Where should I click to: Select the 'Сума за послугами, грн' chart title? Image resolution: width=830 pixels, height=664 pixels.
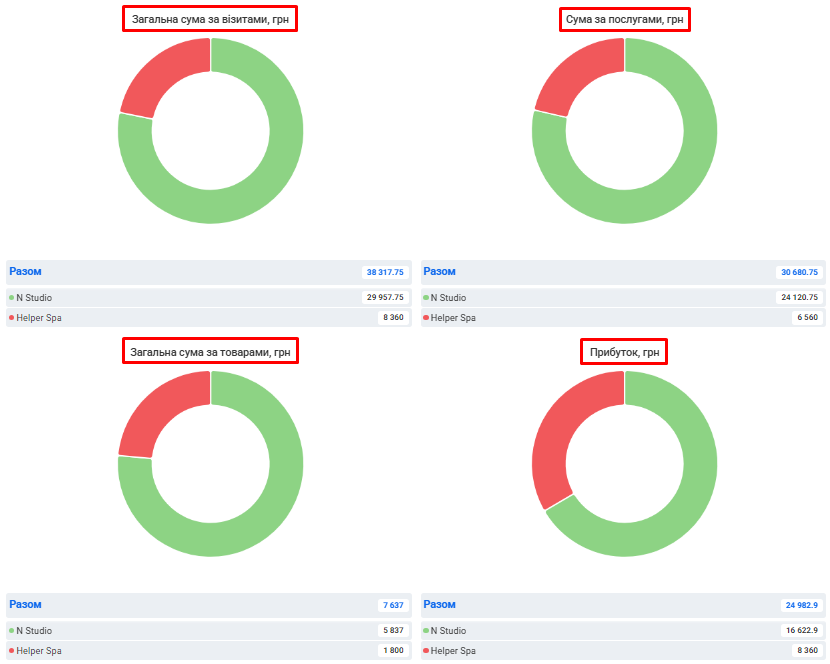[625, 19]
